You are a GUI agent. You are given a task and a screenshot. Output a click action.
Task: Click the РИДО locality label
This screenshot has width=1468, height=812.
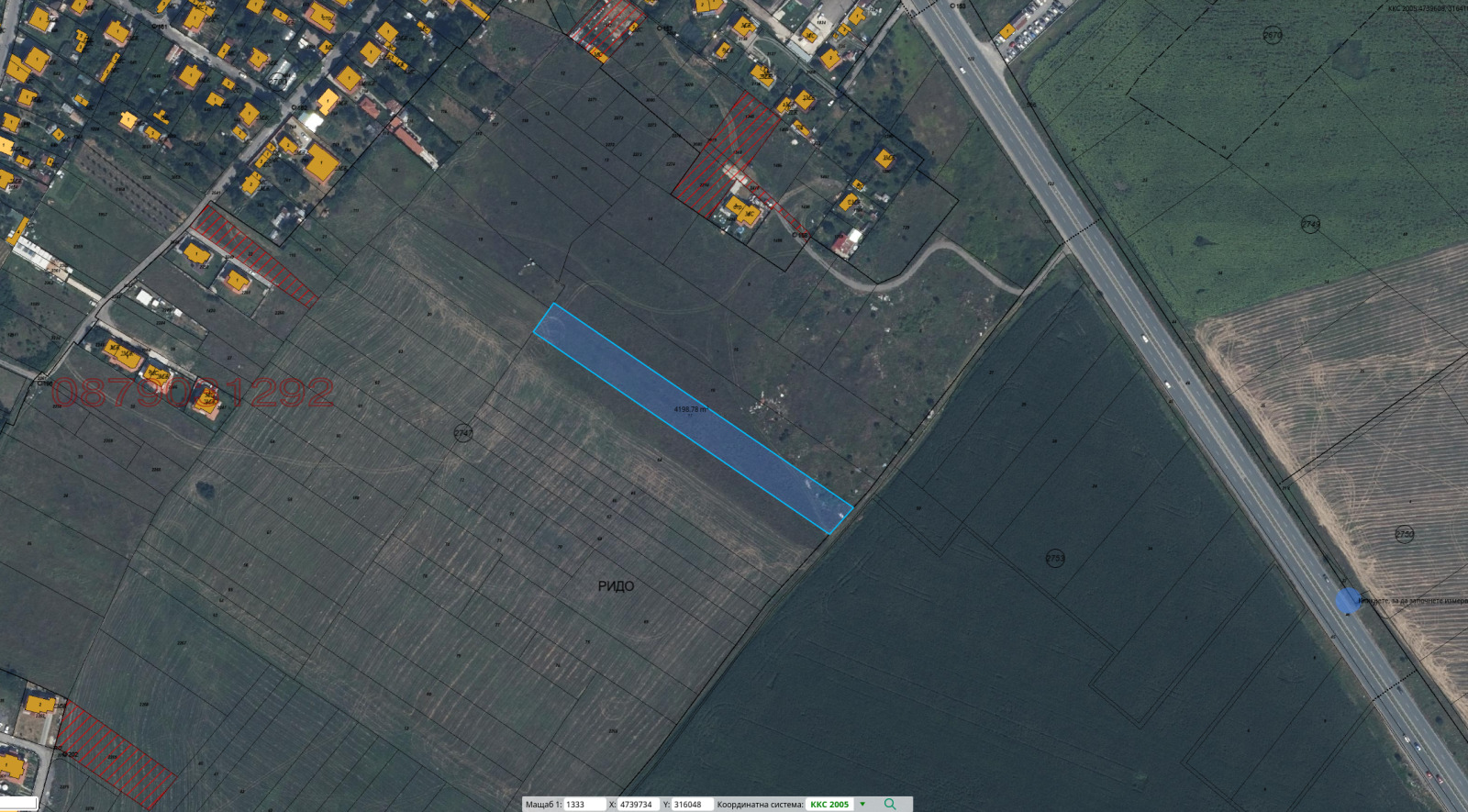[616, 586]
